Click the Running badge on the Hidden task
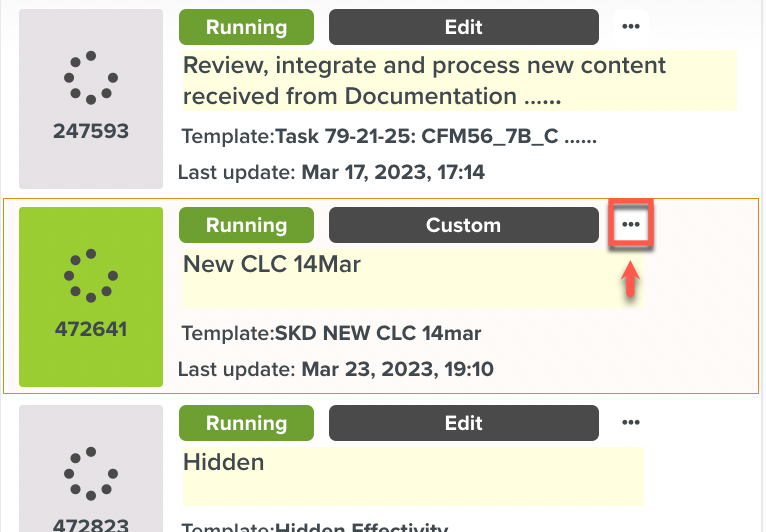 click(x=246, y=423)
